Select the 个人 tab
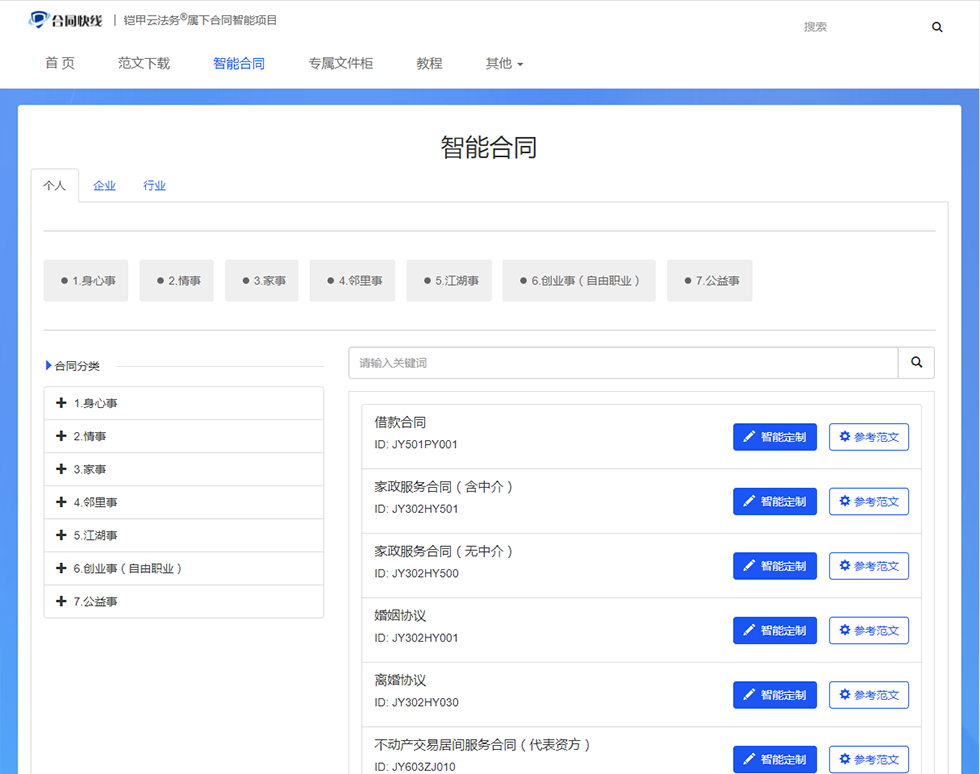The width and height of the screenshot is (980, 774). 54,186
